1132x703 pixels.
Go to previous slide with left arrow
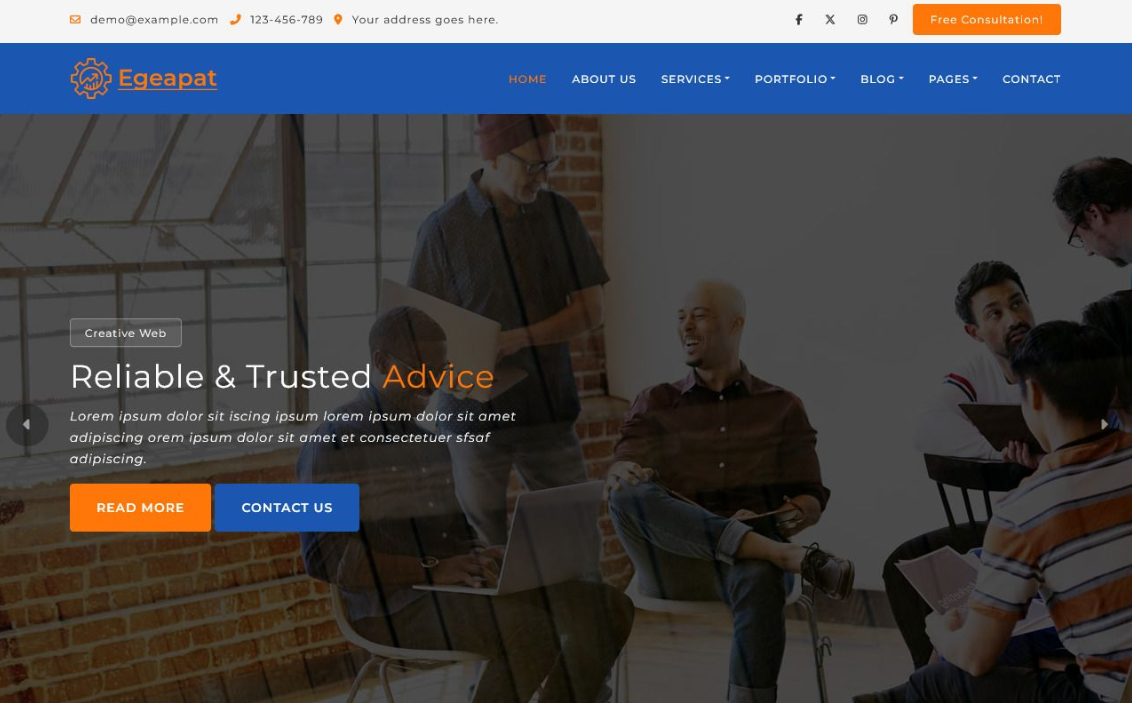(27, 424)
